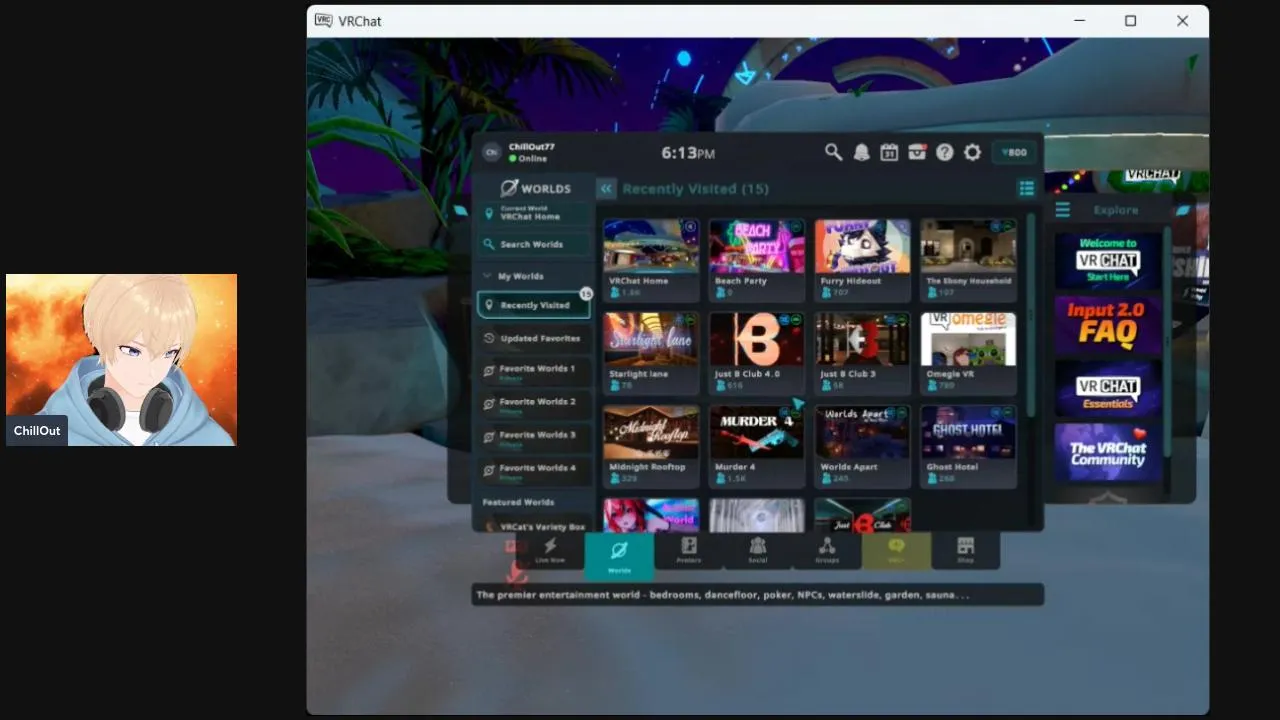This screenshot has height=720, width=1280.
Task: Open The VRChat Community banner
Action: [1108, 453]
